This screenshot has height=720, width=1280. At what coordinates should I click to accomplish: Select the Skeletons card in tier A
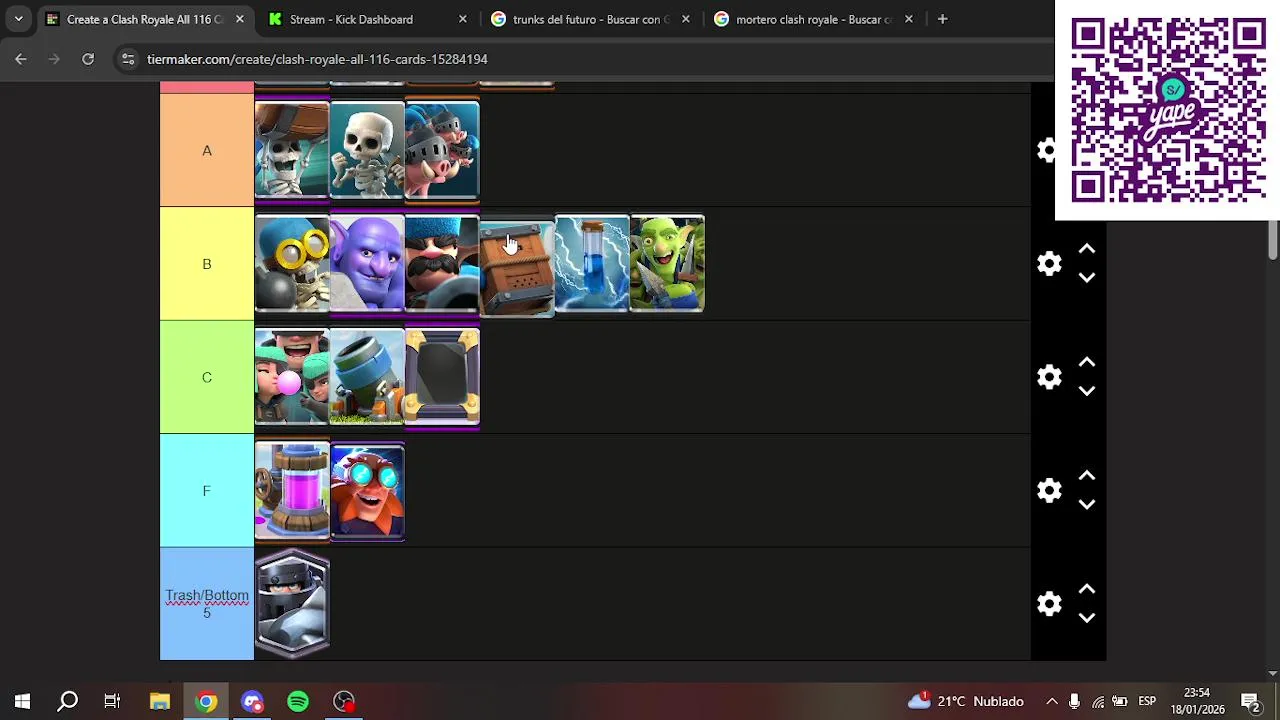(367, 150)
